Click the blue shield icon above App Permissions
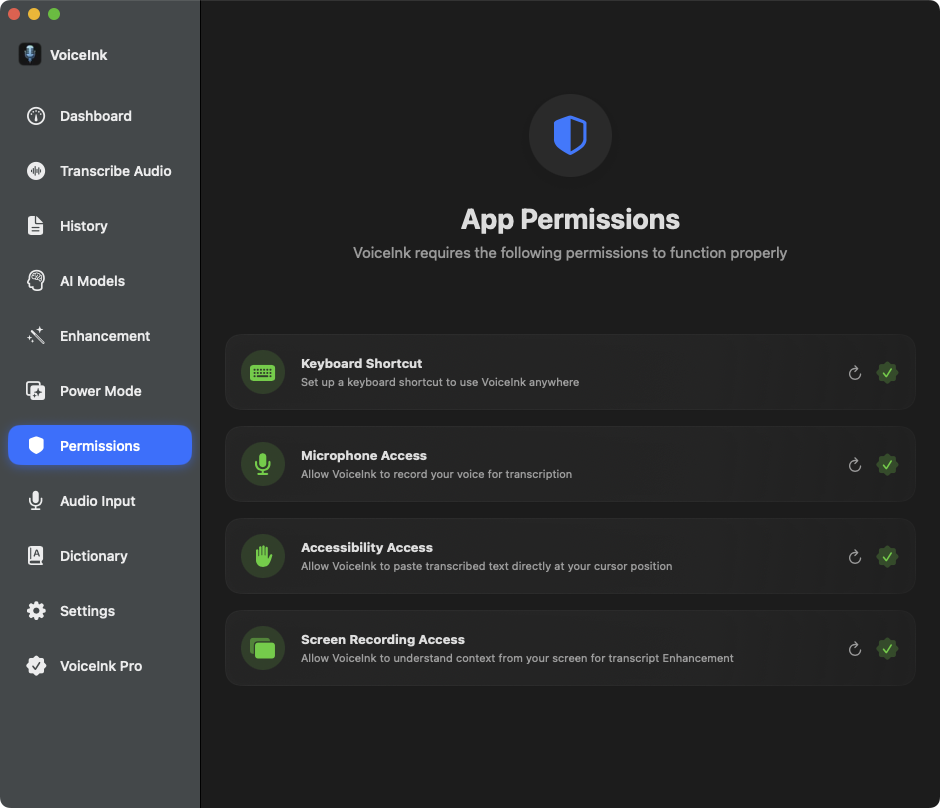 570,135
